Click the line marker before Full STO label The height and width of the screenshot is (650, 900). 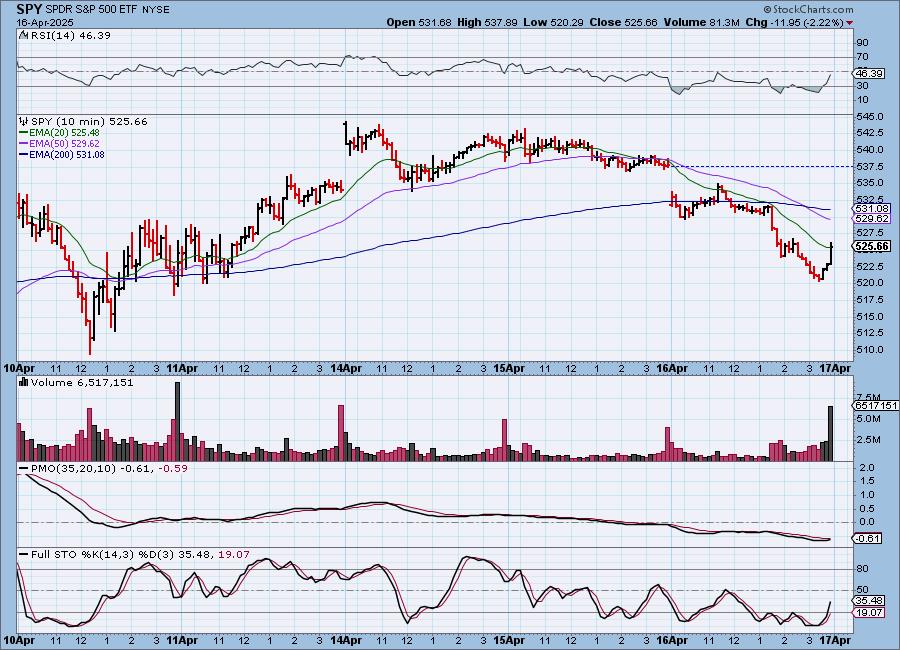(24, 555)
